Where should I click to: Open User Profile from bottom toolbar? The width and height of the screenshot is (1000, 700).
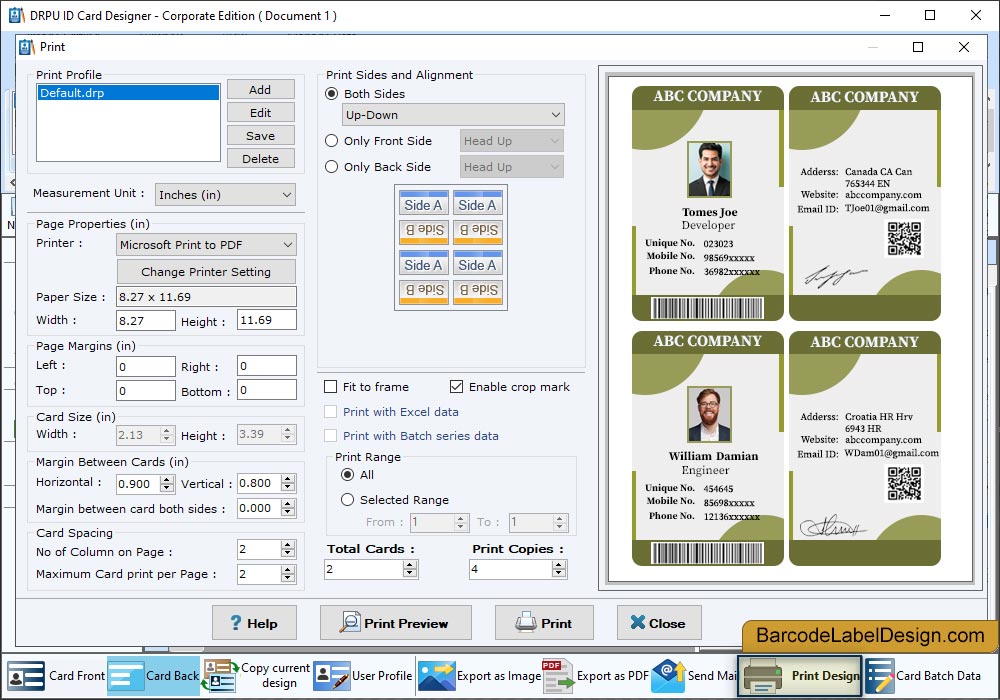coord(363,676)
